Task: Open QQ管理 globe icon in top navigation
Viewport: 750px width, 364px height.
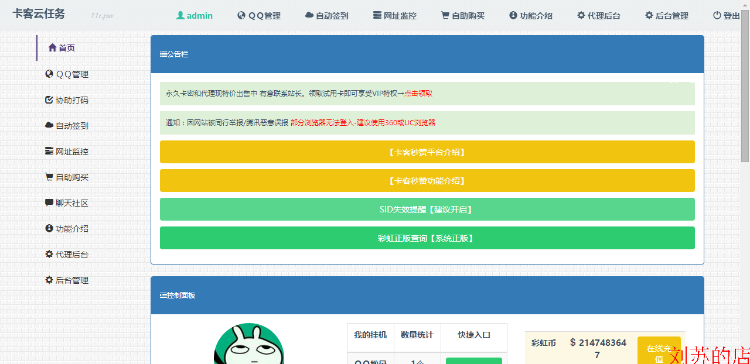Action: (241, 15)
